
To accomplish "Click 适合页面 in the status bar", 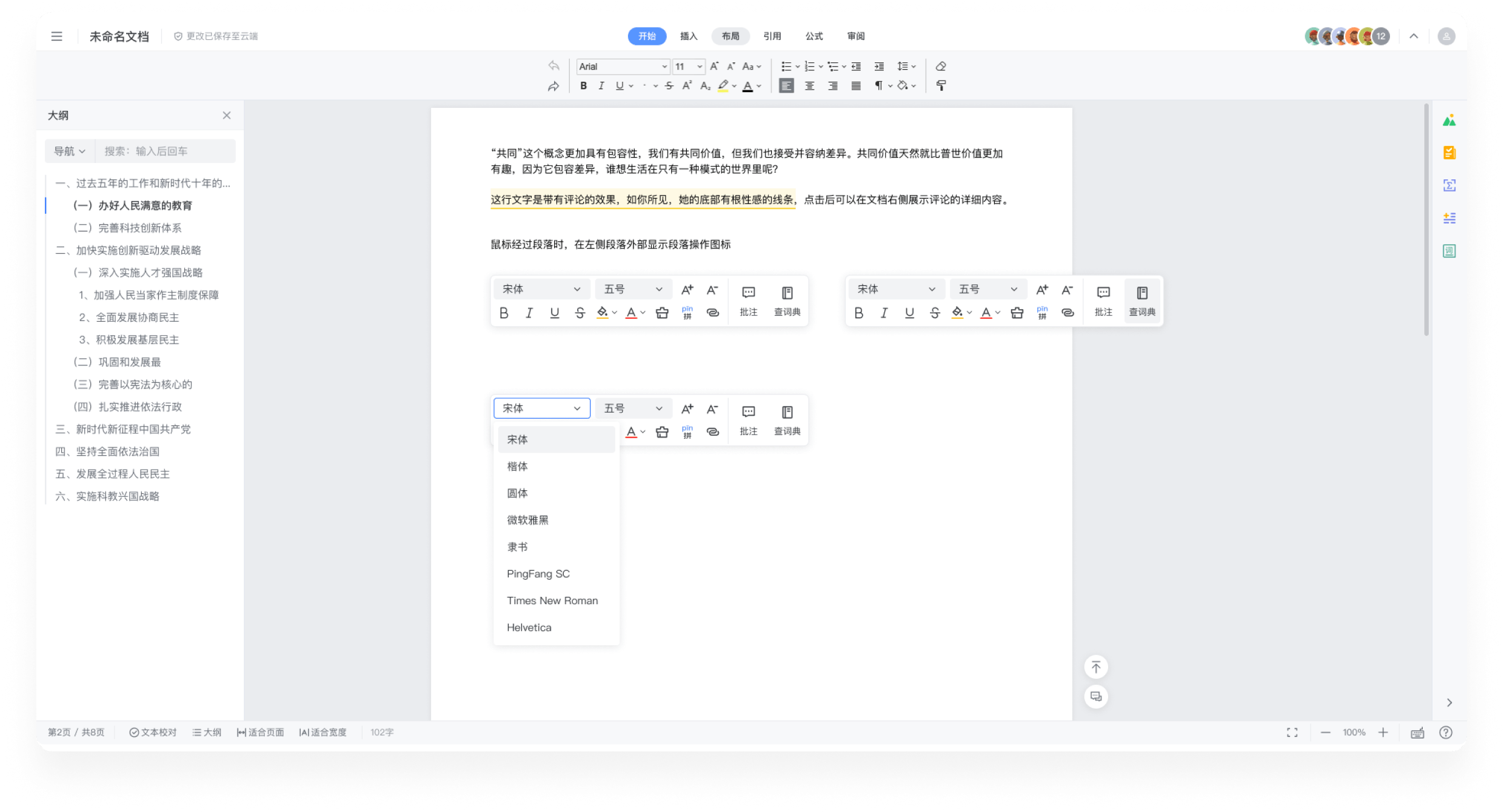I will [260, 733].
